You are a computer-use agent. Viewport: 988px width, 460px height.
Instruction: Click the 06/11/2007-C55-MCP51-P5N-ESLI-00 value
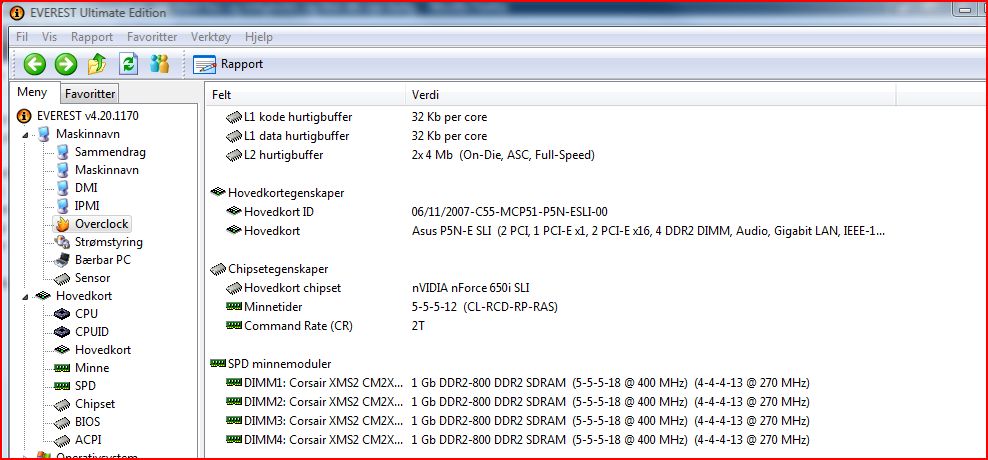(510, 212)
